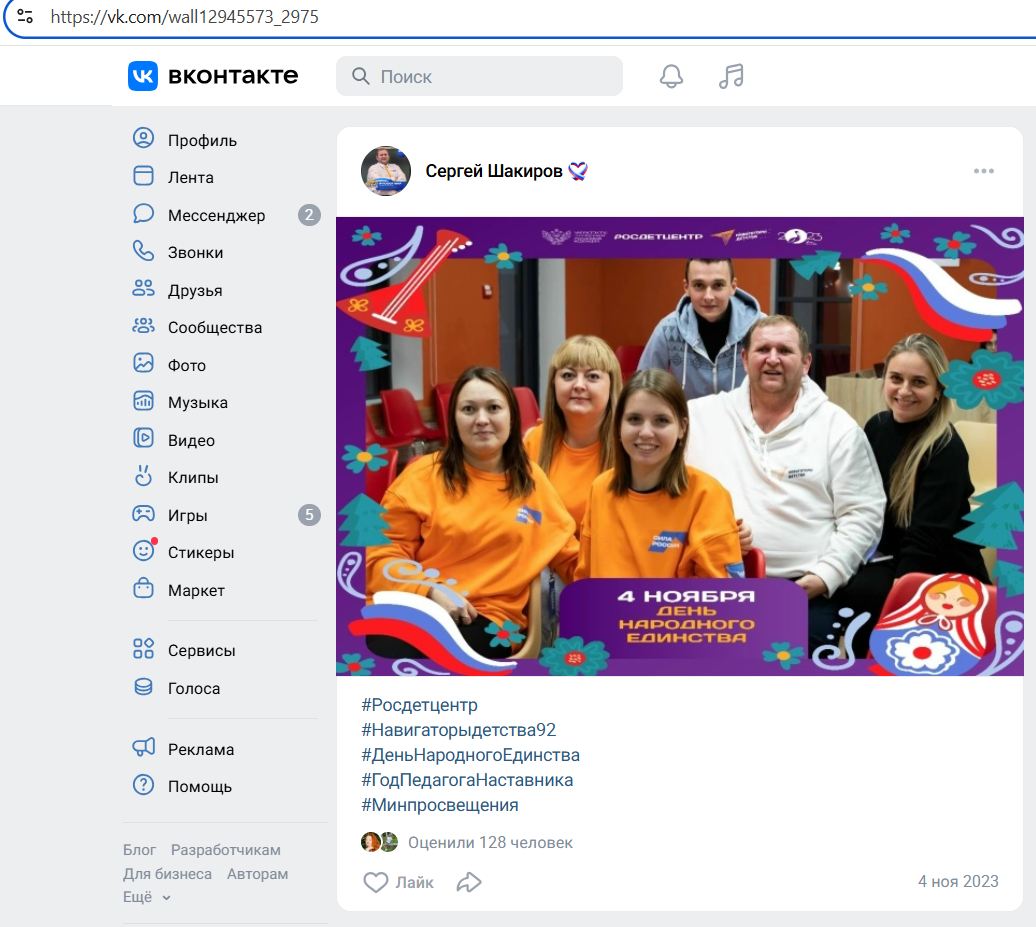Open the #Навигаторыдетства92 hashtag
This screenshot has width=1036, height=927.
tap(459, 730)
